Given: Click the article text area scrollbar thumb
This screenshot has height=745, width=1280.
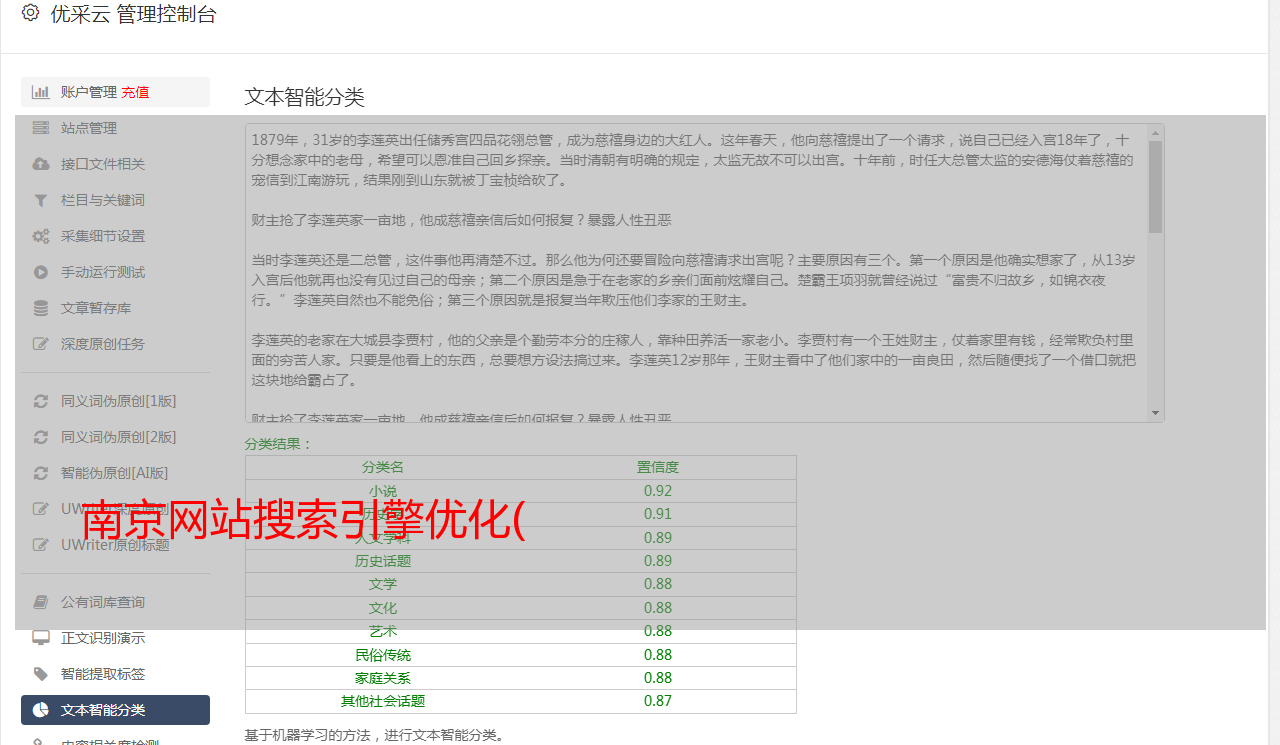Looking at the screenshot, I should point(1156,187).
